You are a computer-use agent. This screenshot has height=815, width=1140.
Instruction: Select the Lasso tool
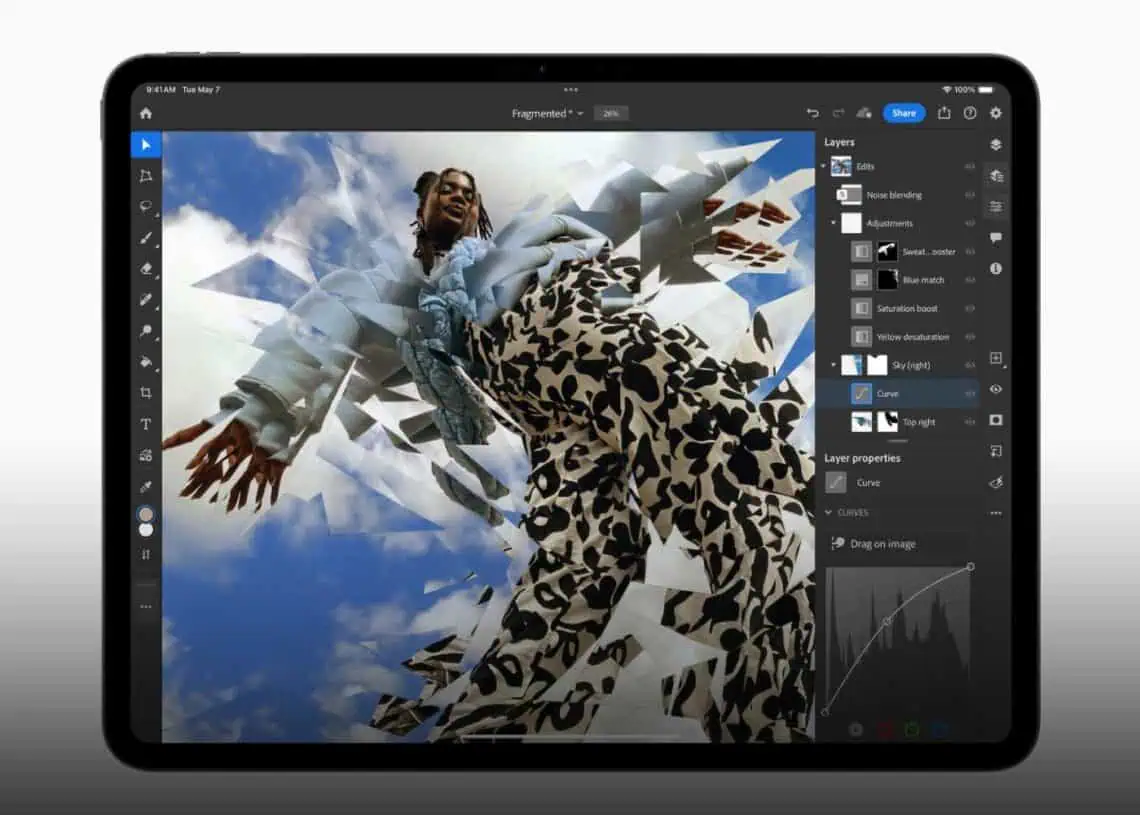pyautogui.click(x=146, y=206)
